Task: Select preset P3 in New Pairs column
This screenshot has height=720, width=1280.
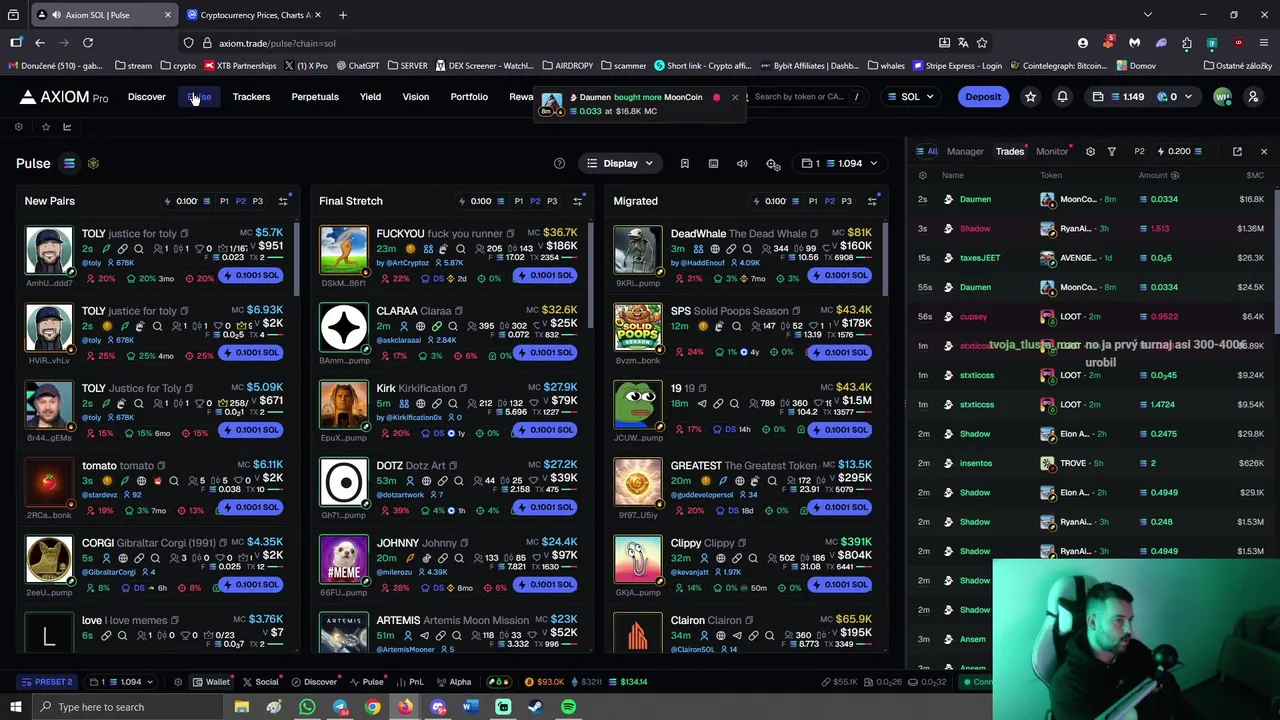Action: click(257, 201)
